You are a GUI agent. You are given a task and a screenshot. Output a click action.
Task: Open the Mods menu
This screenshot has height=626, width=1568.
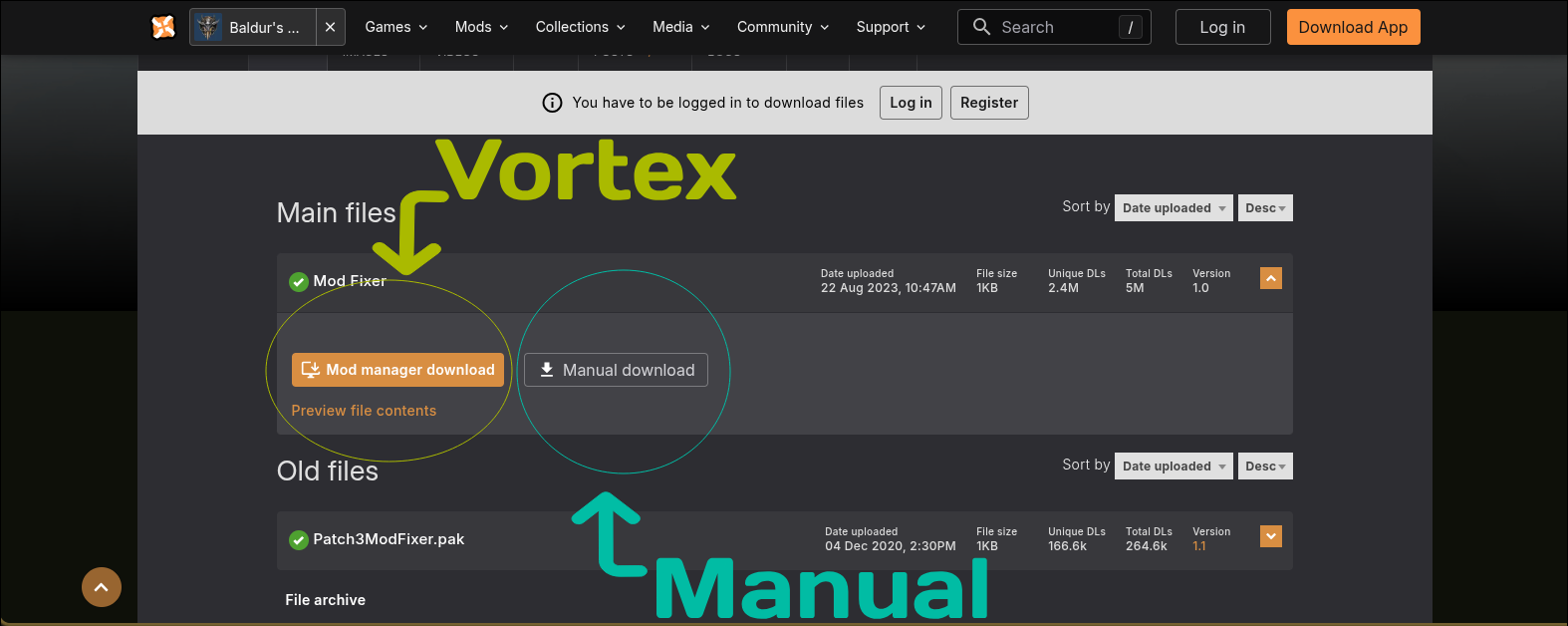point(482,27)
